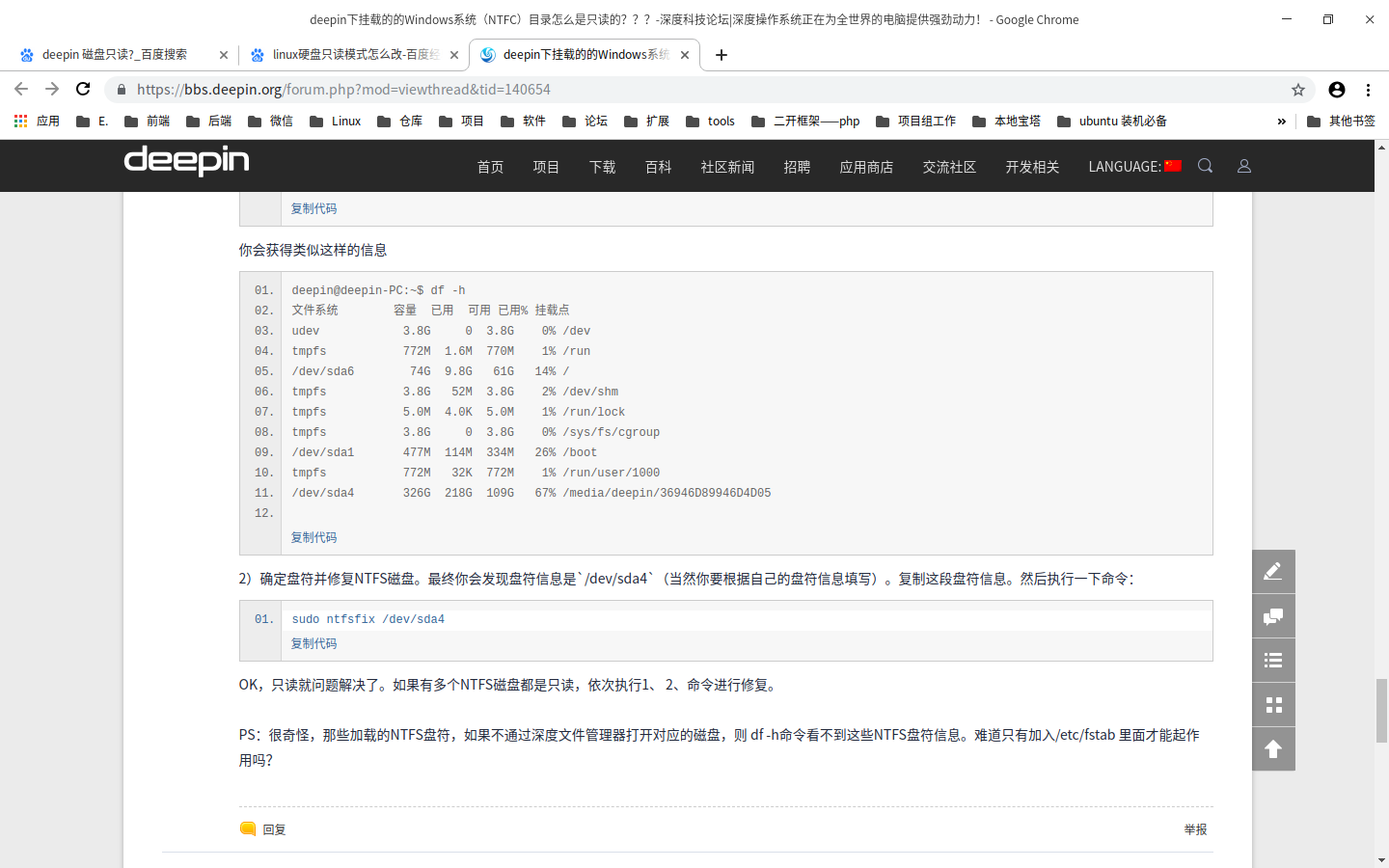Screen dimensions: 1389x868
Task: Open 开发相关 in the site navigation
Action: point(1032,167)
